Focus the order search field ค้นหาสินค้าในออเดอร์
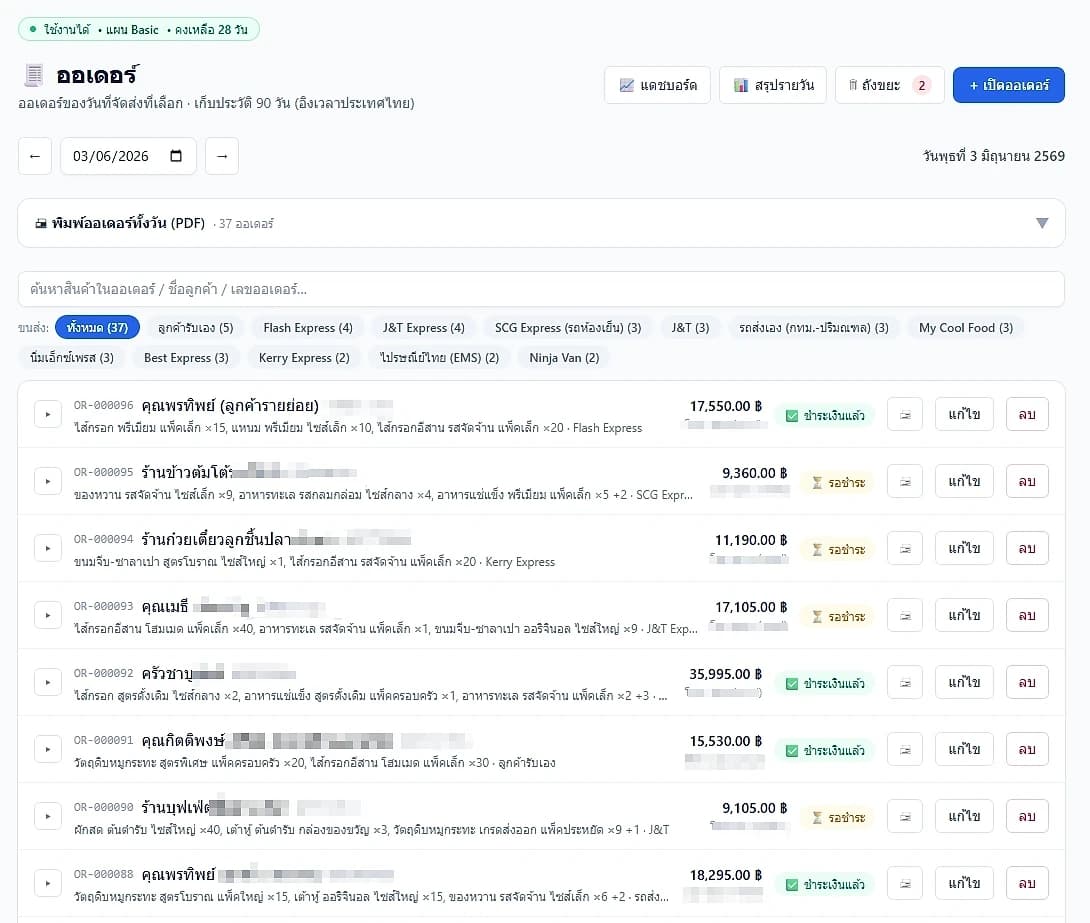Viewport: 1090px width, 923px height. click(541, 289)
